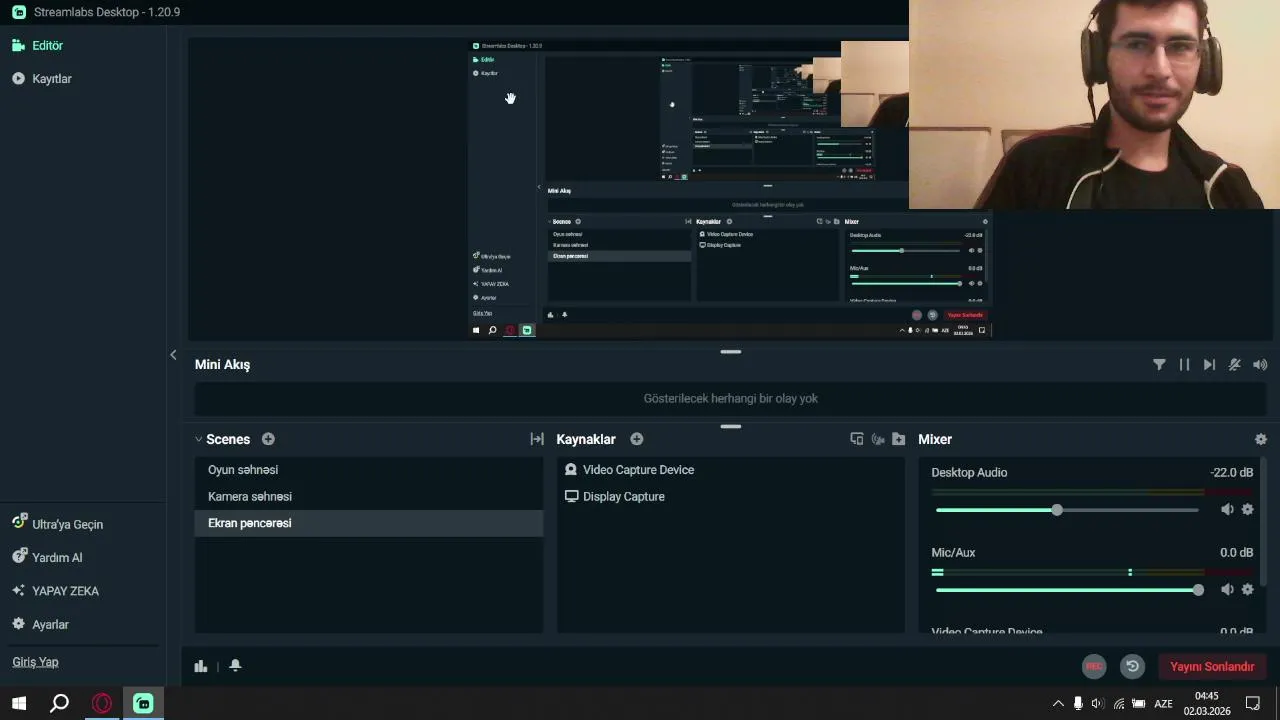1280x720 pixels.
Task: Add a new source in Kaynaklar
Action: (x=637, y=439)
